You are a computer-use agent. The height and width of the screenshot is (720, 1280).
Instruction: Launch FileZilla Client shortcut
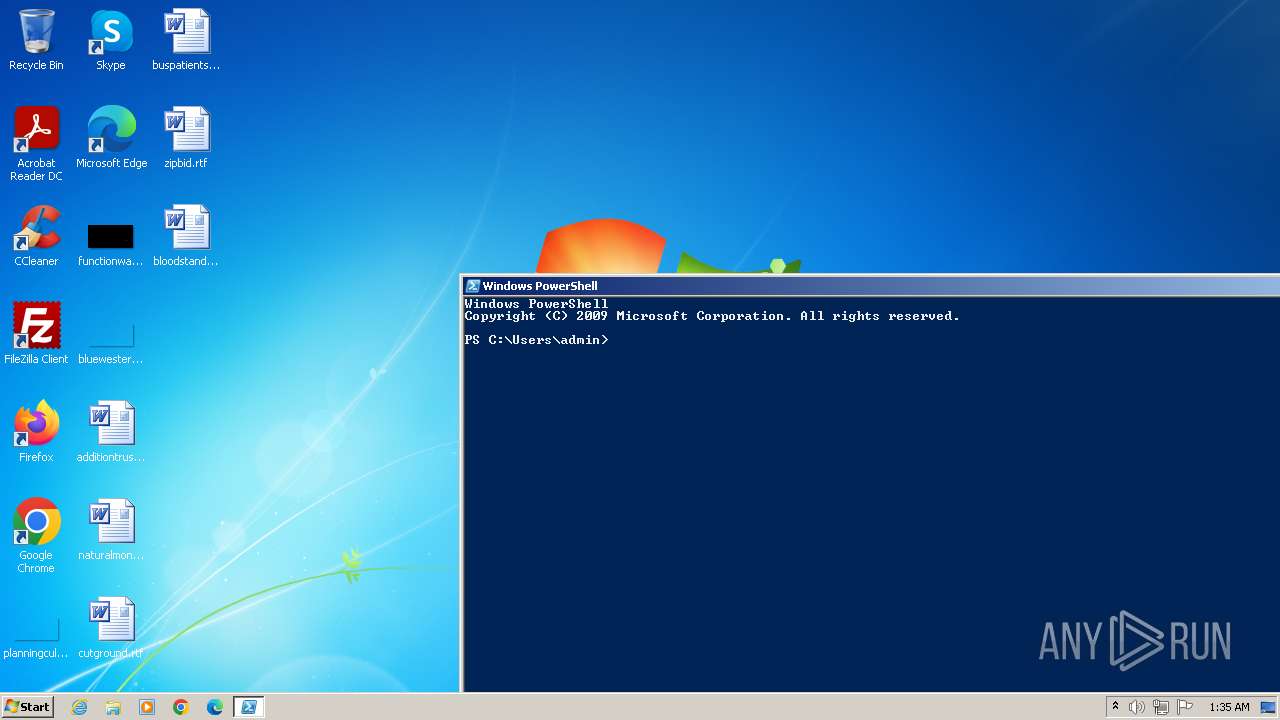(36, 334)
